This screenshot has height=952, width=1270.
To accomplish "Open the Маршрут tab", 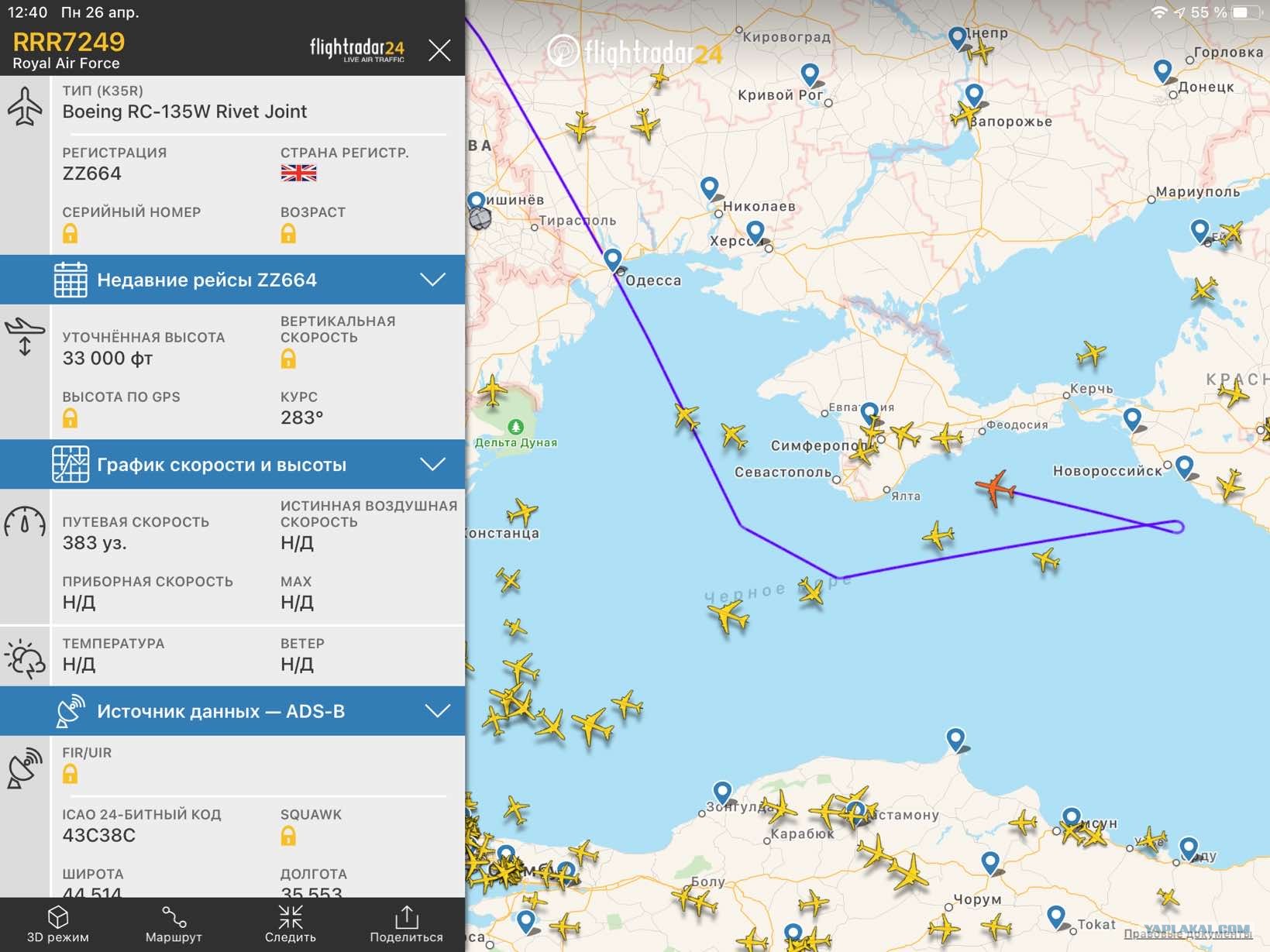I will coord(174,924).
